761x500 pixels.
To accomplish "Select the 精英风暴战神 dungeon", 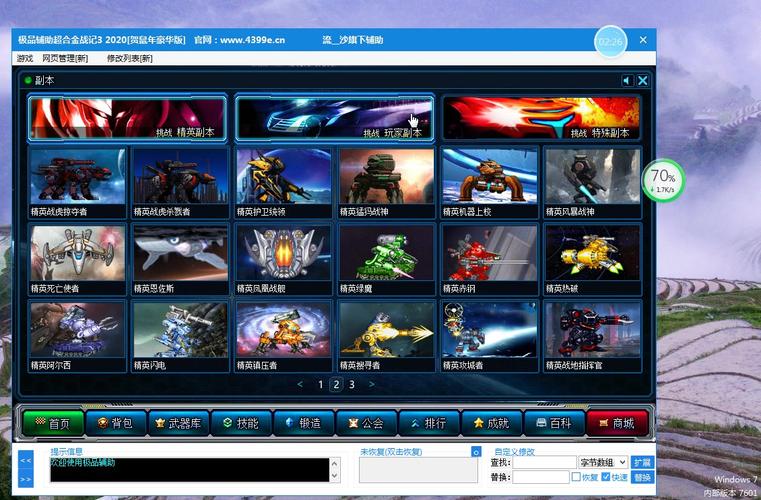I will click(x=592, y=183).
